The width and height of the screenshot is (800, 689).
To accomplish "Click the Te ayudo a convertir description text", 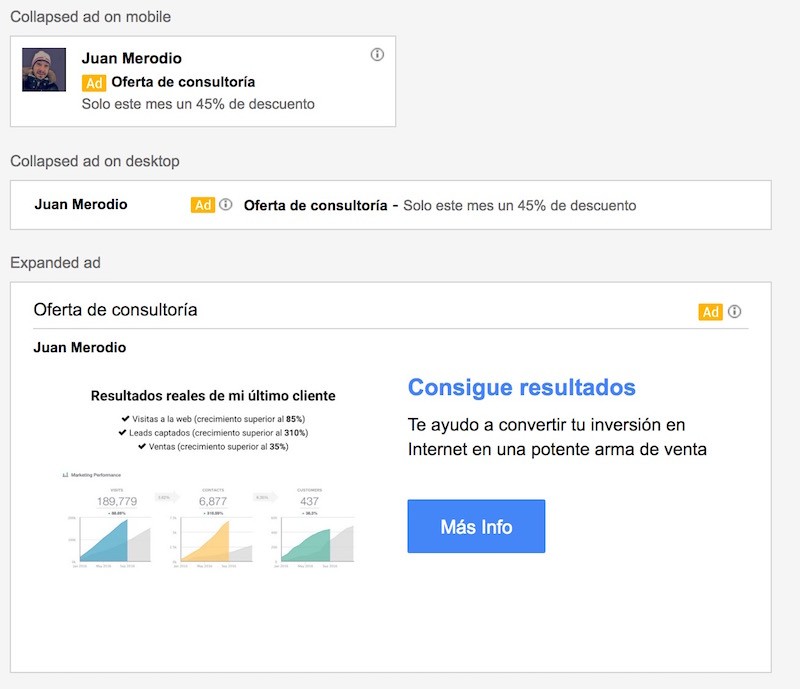I will pos(557,437).
